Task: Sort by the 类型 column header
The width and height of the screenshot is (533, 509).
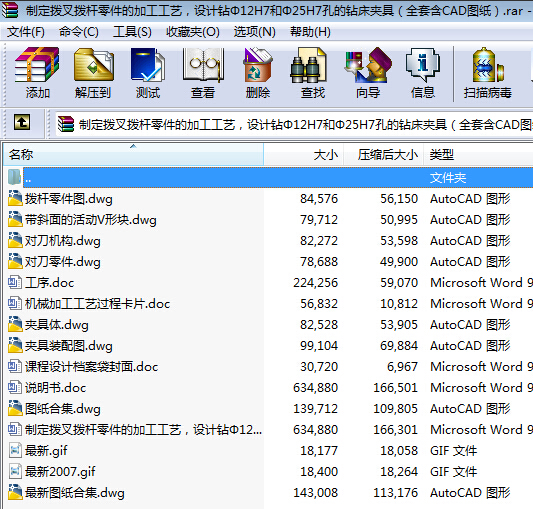Action: [x=478, y=155]
